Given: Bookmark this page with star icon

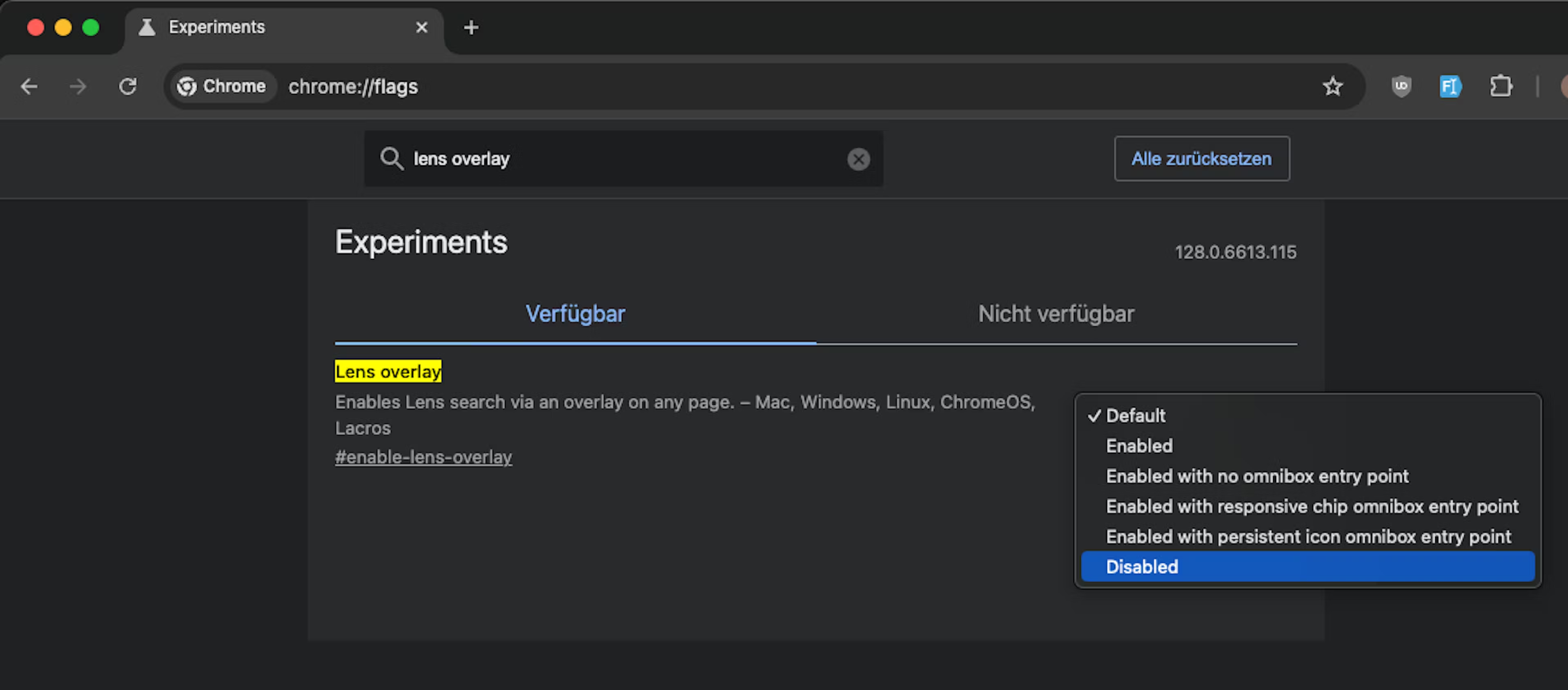Looking at the screenshot, I should [1332, 87].
